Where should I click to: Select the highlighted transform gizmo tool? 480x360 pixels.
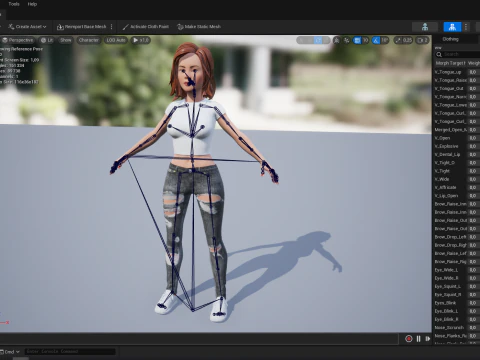pos(318,40)
